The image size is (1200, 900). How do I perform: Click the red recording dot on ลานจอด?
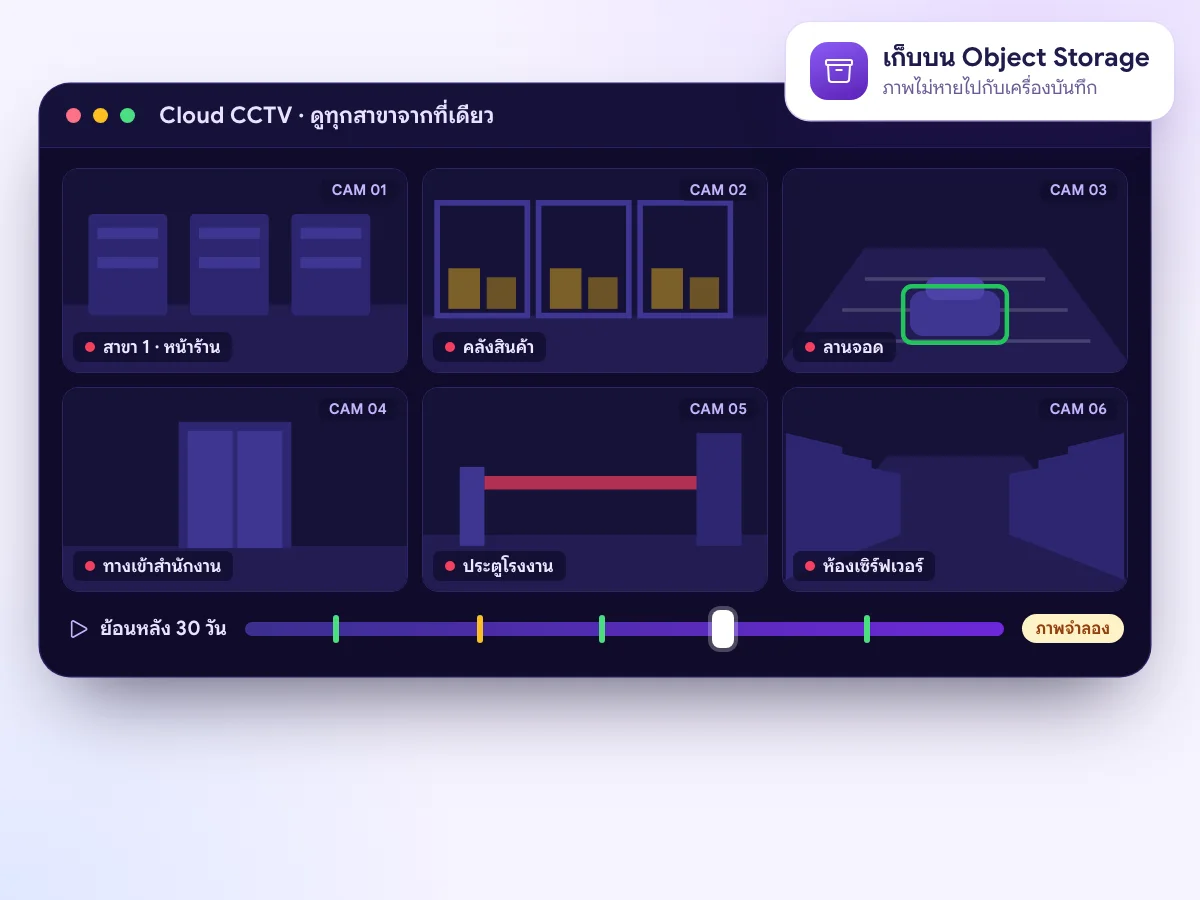click(x=809, y=347)
